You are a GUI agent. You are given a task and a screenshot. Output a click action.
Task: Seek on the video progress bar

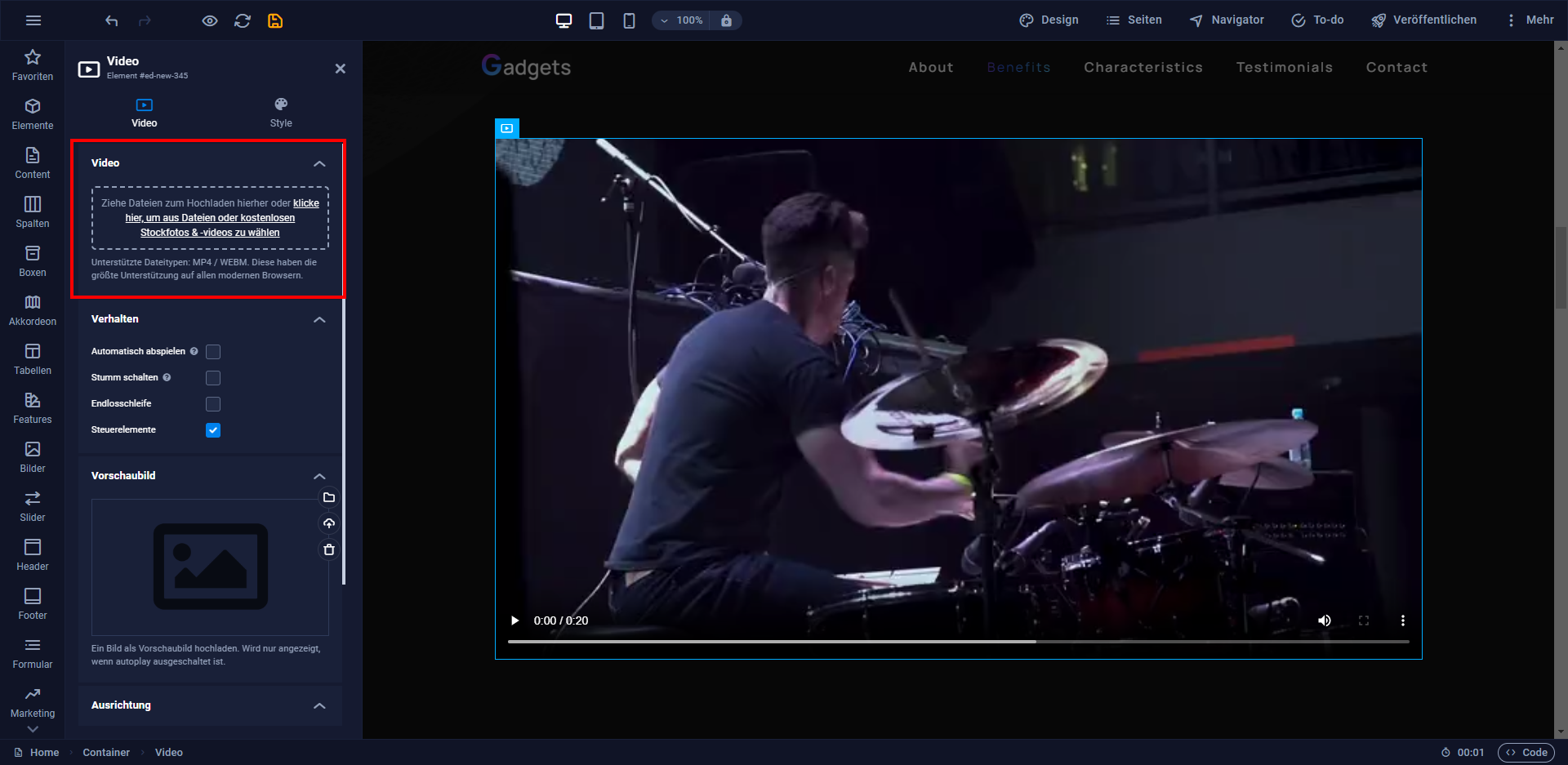(959, 642)
